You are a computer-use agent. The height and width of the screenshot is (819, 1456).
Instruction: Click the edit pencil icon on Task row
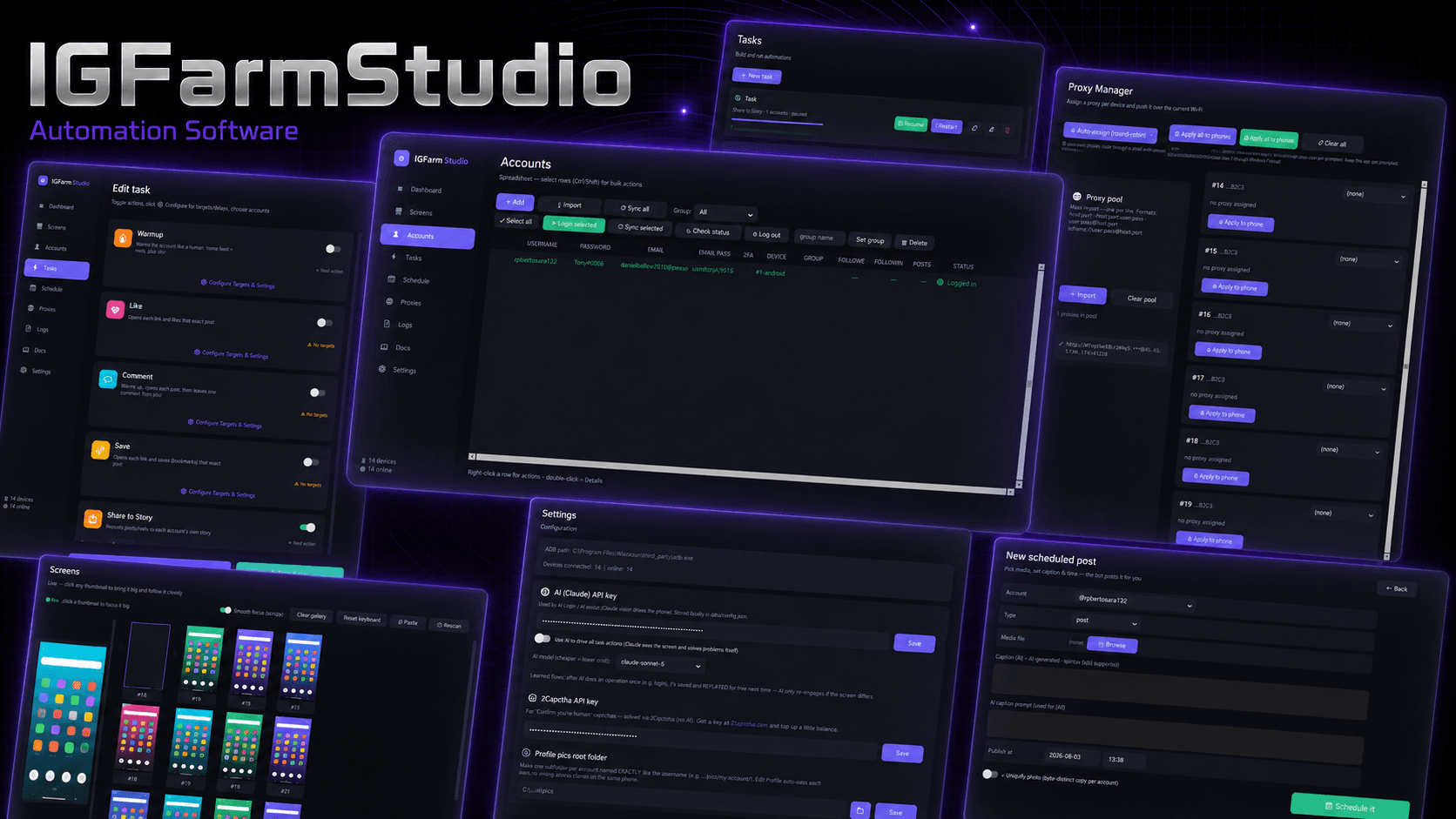[991, 129]
